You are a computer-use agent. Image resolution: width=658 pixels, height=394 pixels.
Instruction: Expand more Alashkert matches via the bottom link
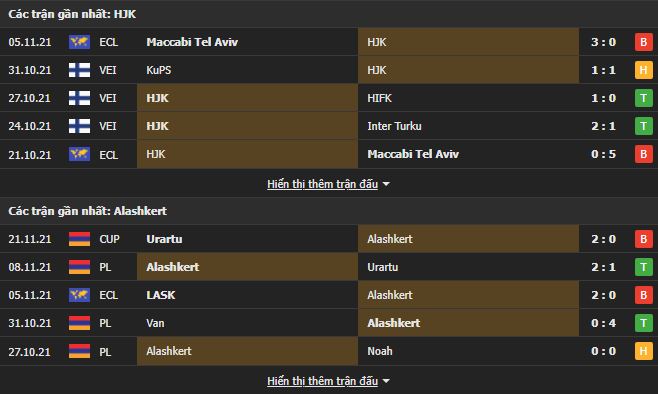click(322, 381)
